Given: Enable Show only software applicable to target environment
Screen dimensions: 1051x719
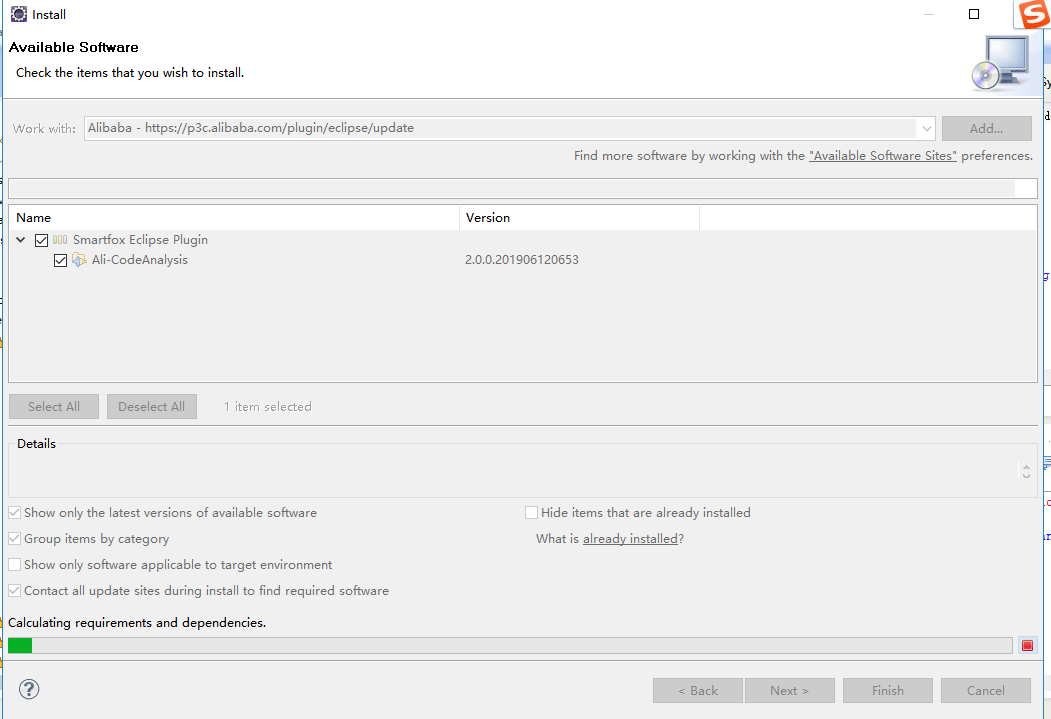Looking at the screenshot, I should point(14,565).
